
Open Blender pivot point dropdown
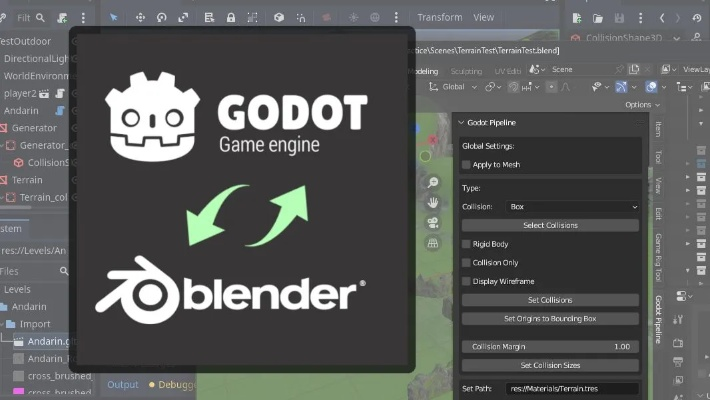[493, 87]
